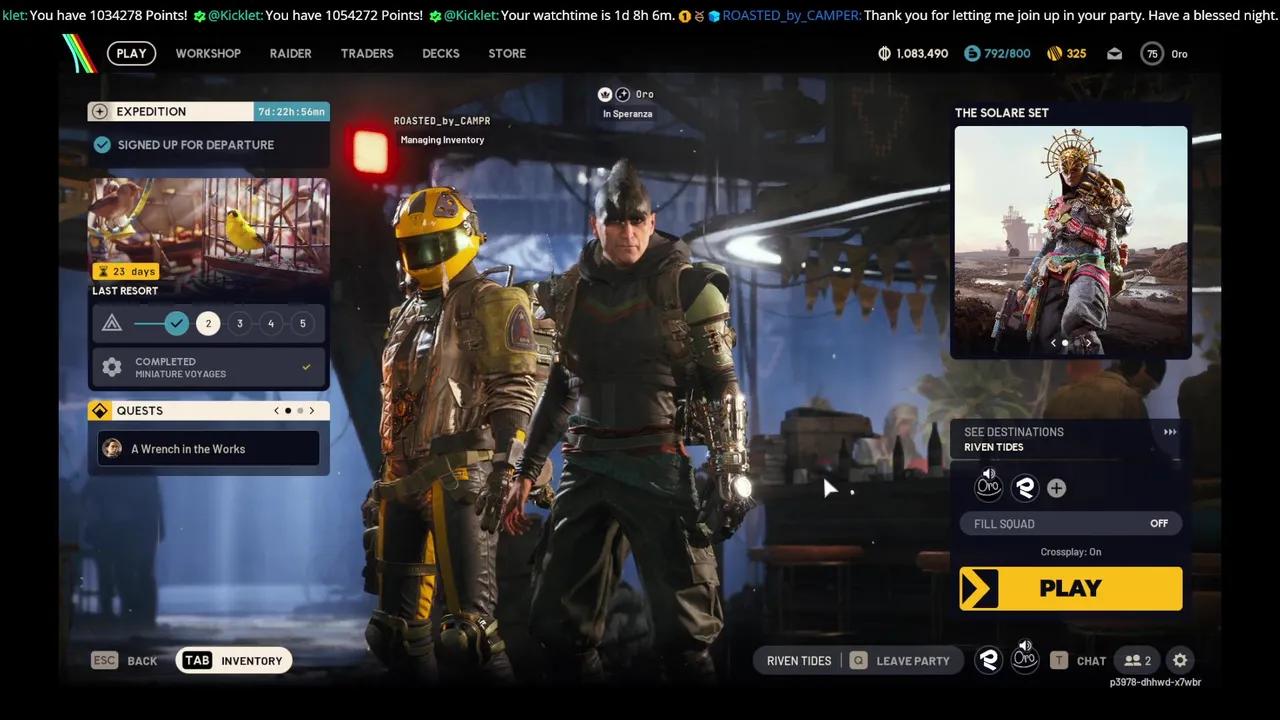This screenshot has height=720, width=1280.
Task: Select first quest page dot indicator
Action: point(288,411)
